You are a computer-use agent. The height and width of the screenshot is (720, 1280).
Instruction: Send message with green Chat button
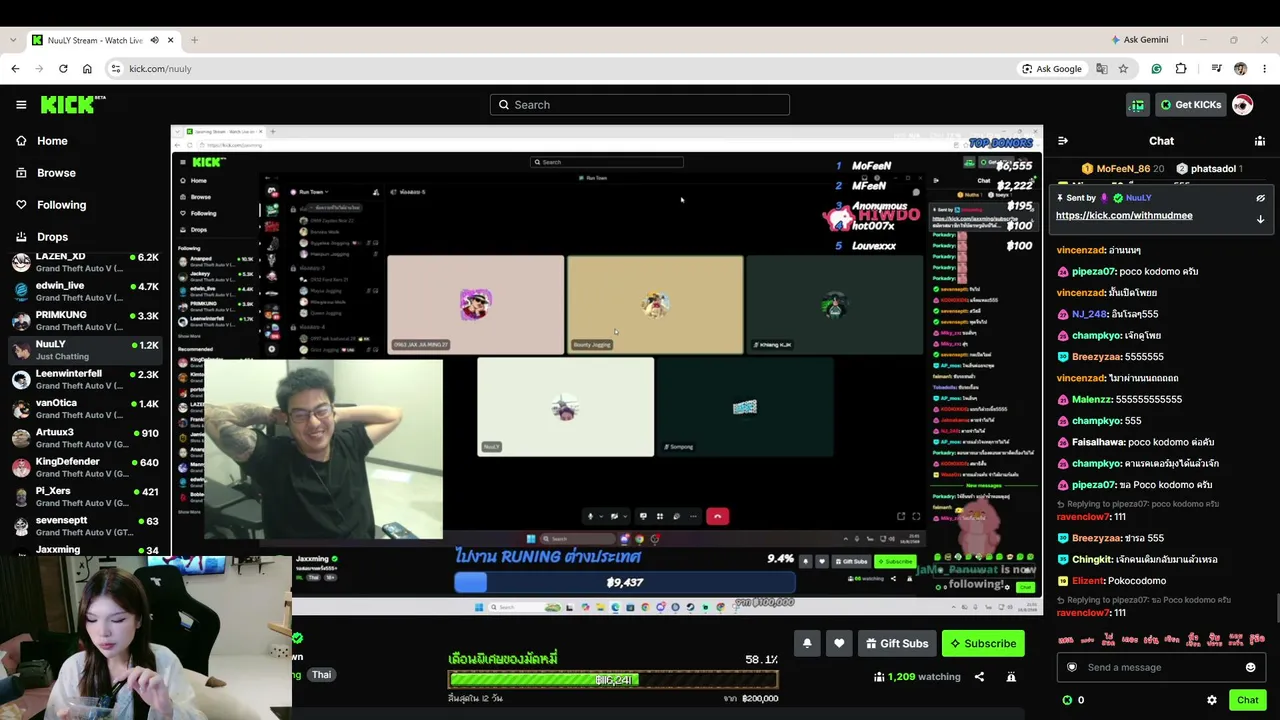click(1247, 700)
